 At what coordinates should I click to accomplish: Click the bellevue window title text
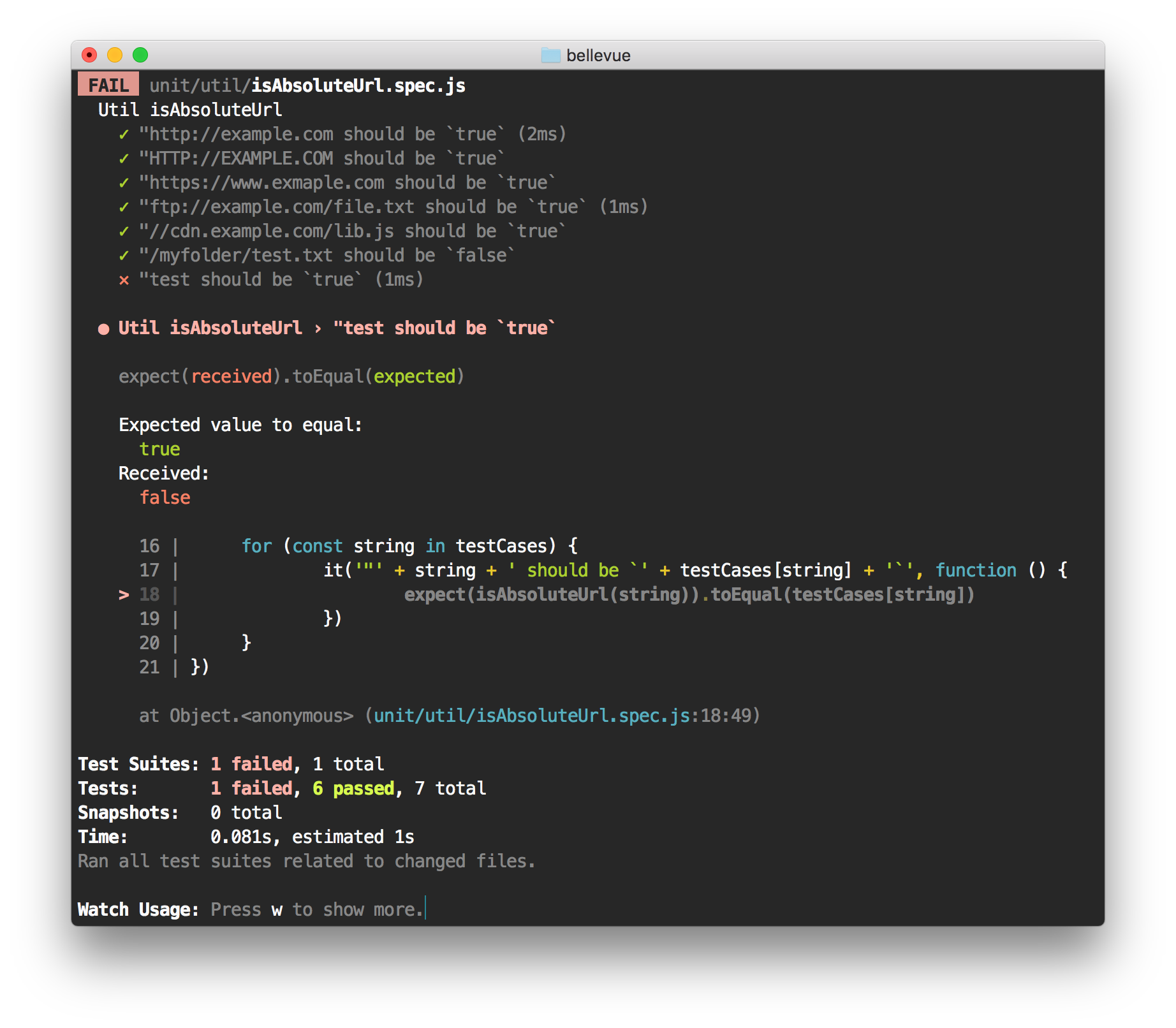click(598, 55)
